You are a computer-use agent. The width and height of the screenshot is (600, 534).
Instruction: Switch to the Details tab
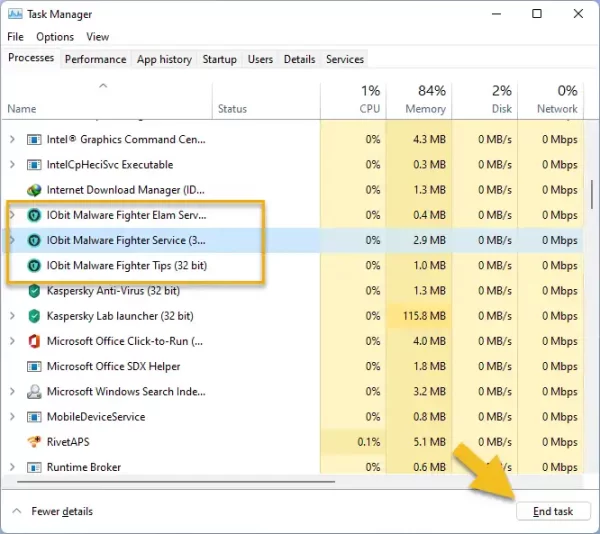[299, 59]
